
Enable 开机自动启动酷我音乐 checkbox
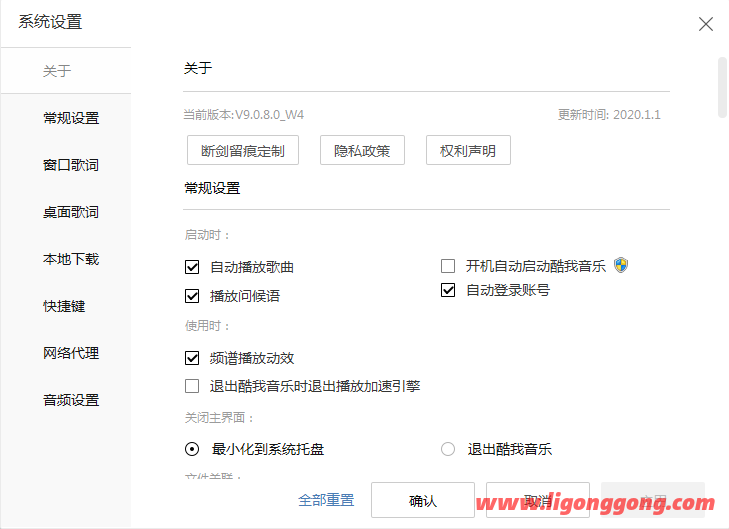tap(448, 266)
